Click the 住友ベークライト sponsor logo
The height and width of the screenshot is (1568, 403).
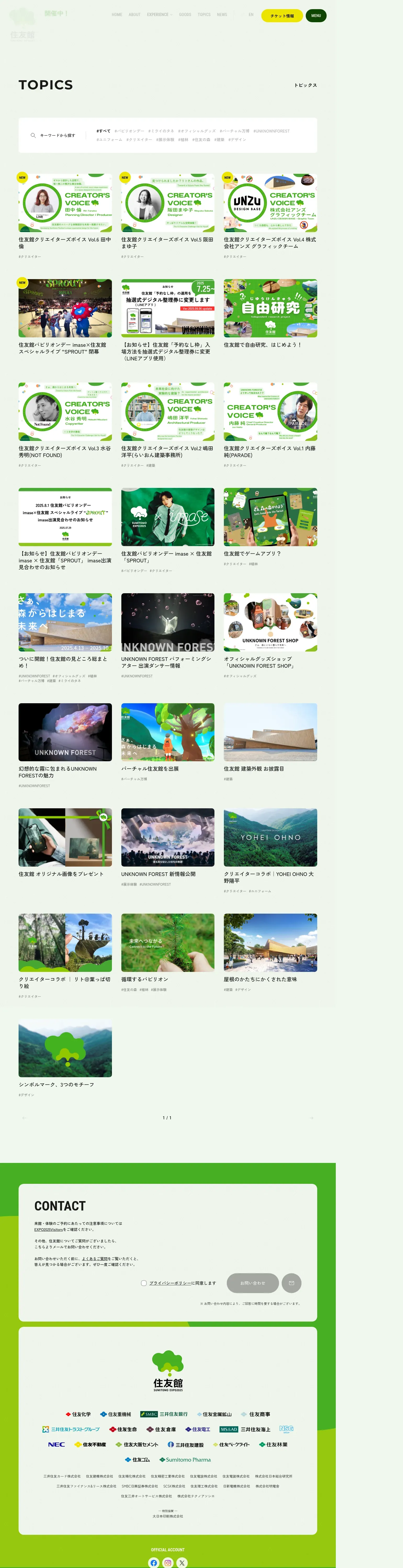pyautogui.click(x=231, y=1444)
